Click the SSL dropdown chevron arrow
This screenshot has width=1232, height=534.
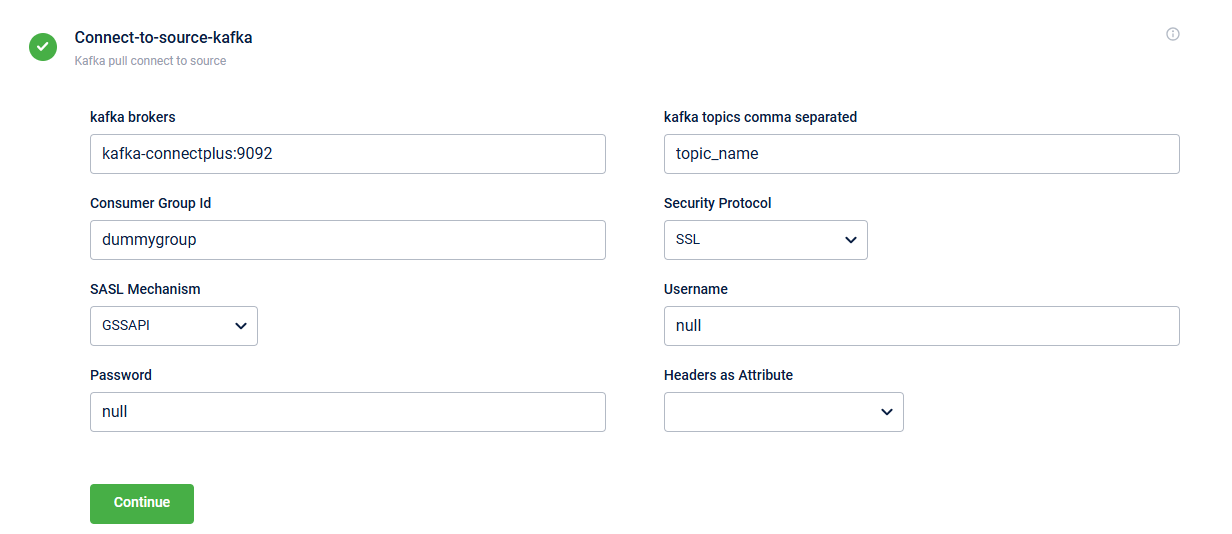(x=851, y=240)
